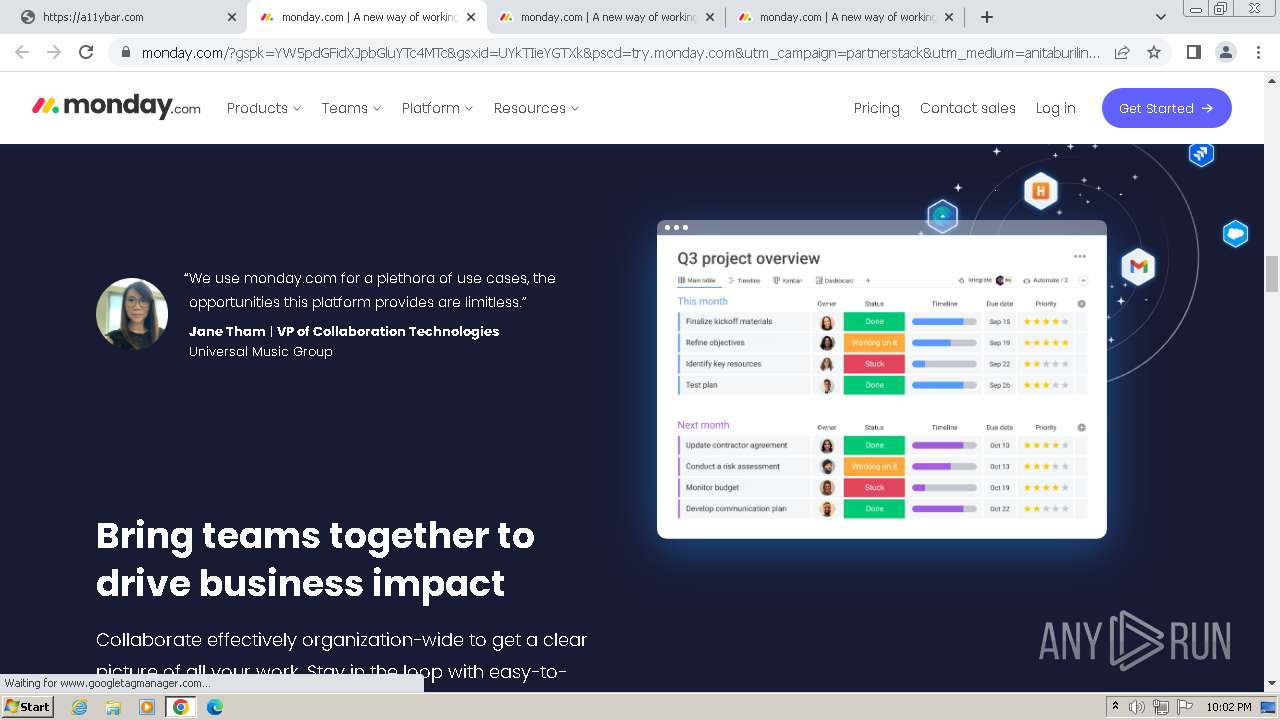Open the Pricing page
Viewport: 1280px width, 720px height.
(877, 108)
